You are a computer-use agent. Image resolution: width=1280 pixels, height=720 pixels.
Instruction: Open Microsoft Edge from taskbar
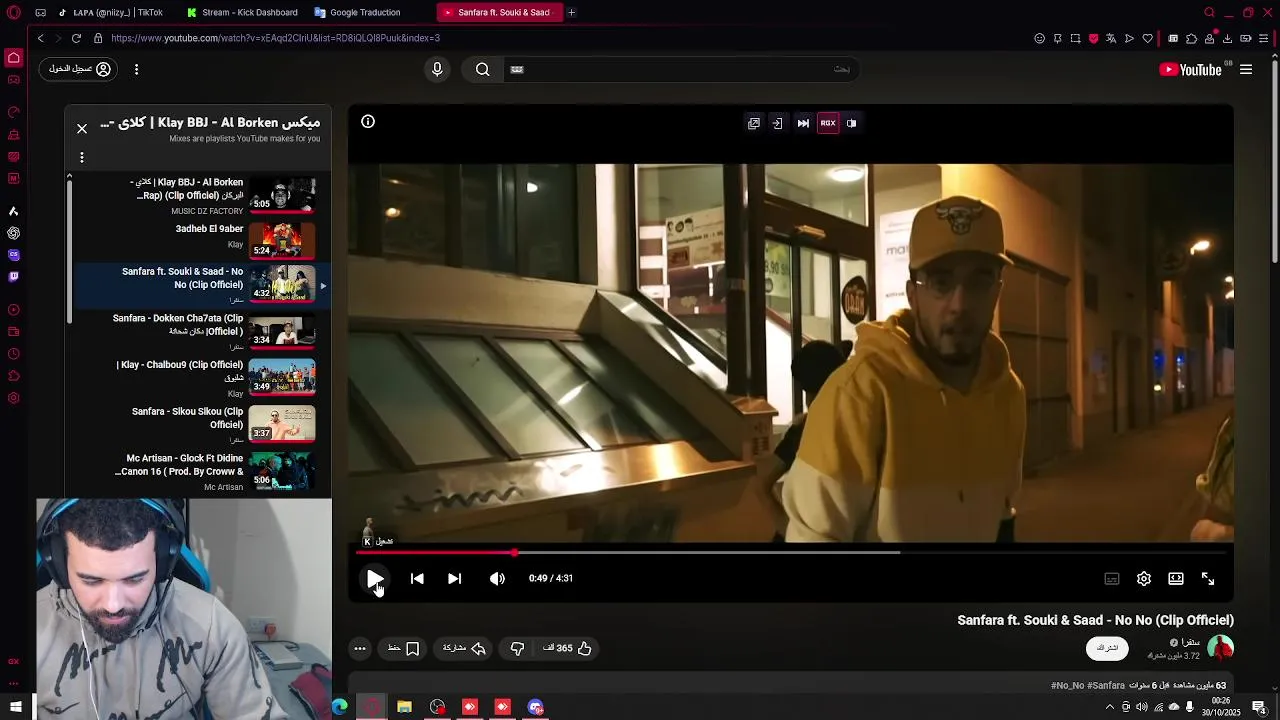tap(340, 707)
